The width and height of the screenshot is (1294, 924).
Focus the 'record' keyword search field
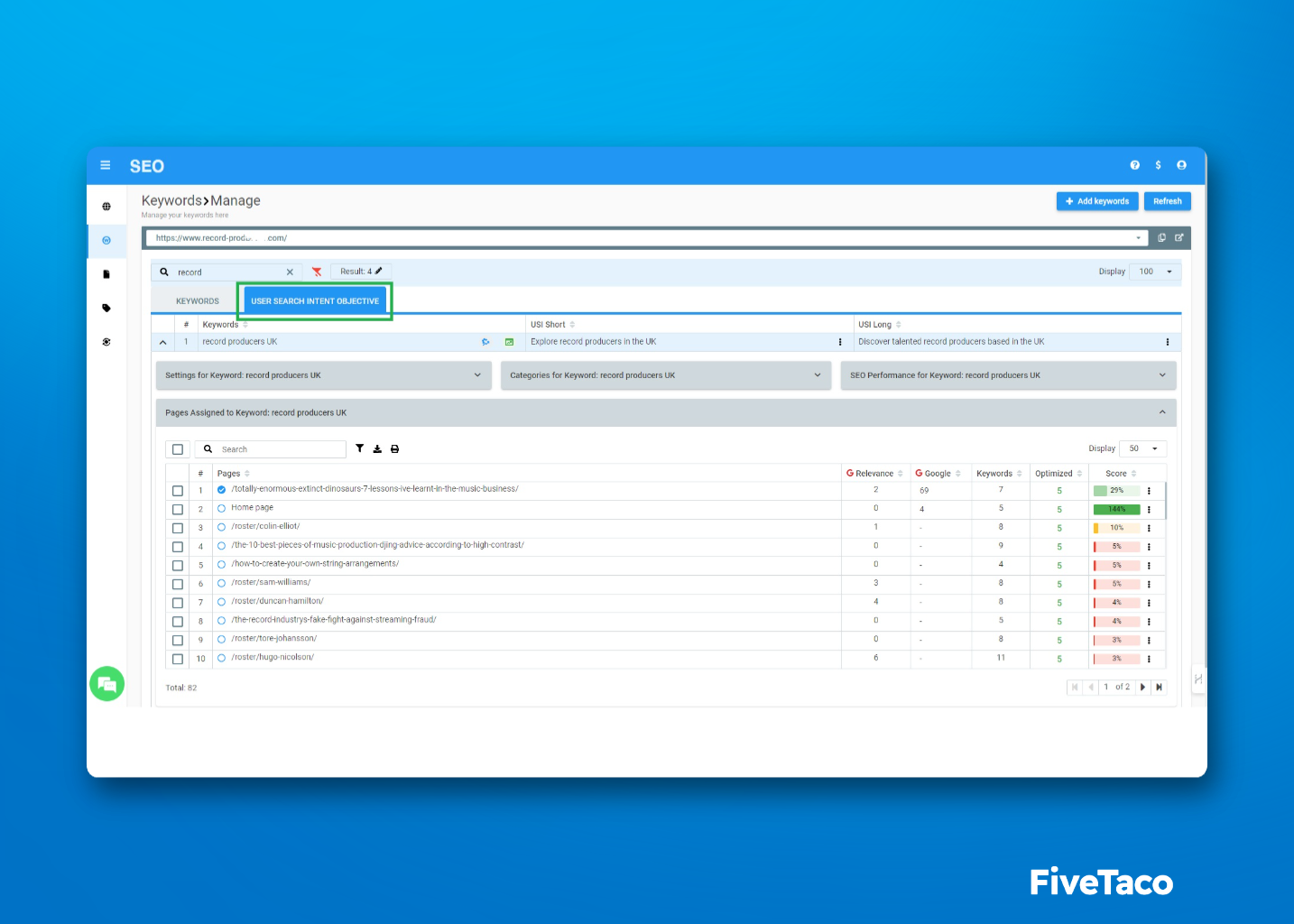pos(227,272)
